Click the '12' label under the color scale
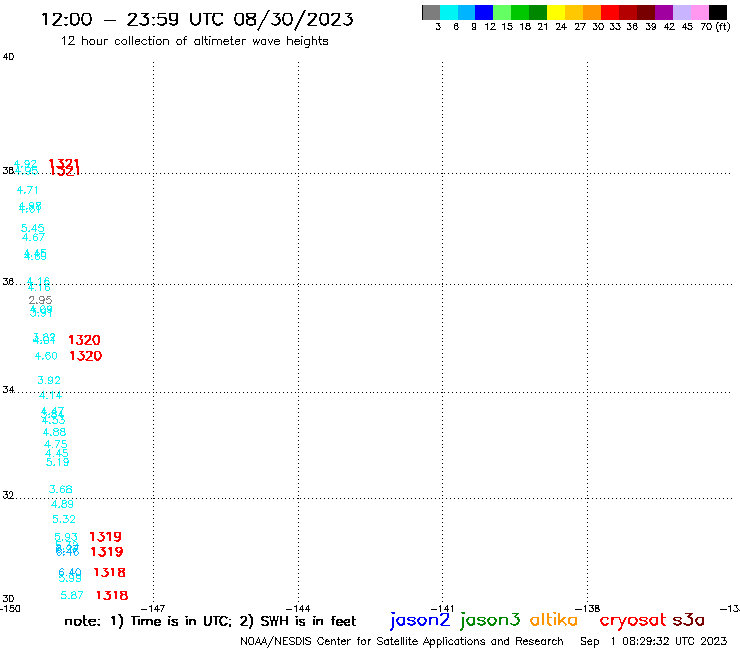The height and width of the screenshot is (650, 740). coord(490,27)
